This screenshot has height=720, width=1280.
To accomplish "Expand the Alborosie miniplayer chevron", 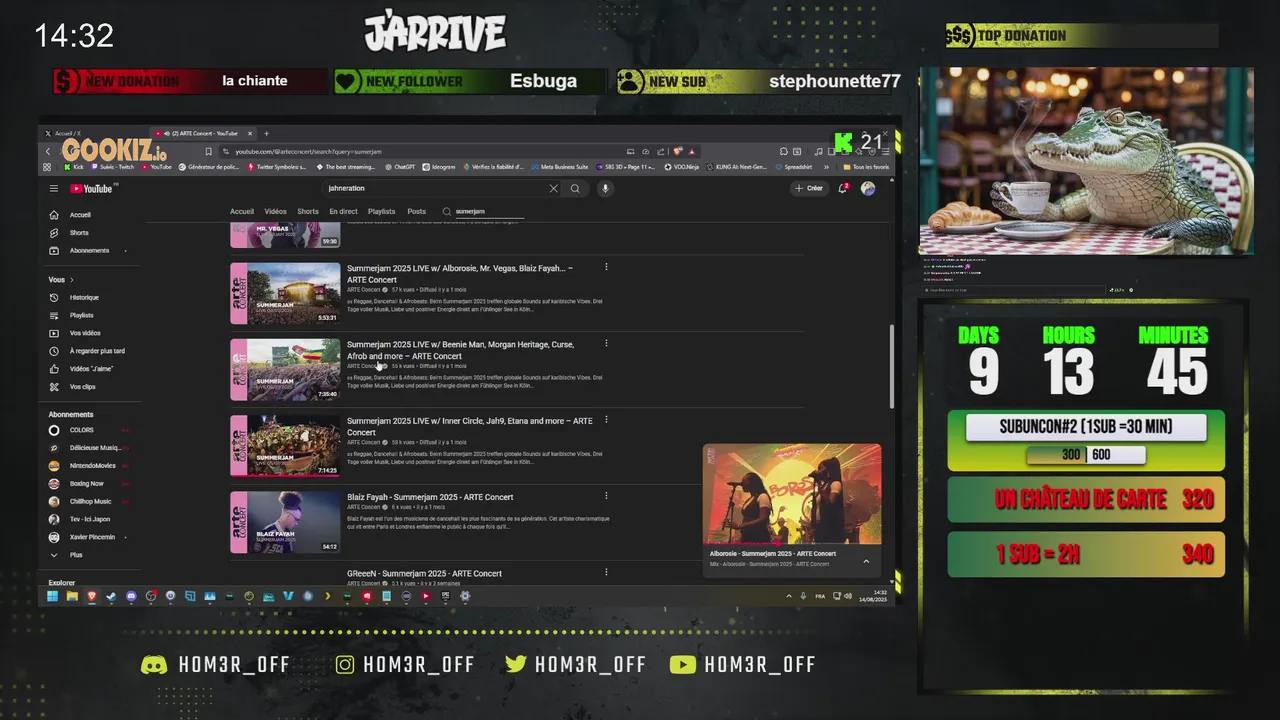I will click(x=866, y=561).
